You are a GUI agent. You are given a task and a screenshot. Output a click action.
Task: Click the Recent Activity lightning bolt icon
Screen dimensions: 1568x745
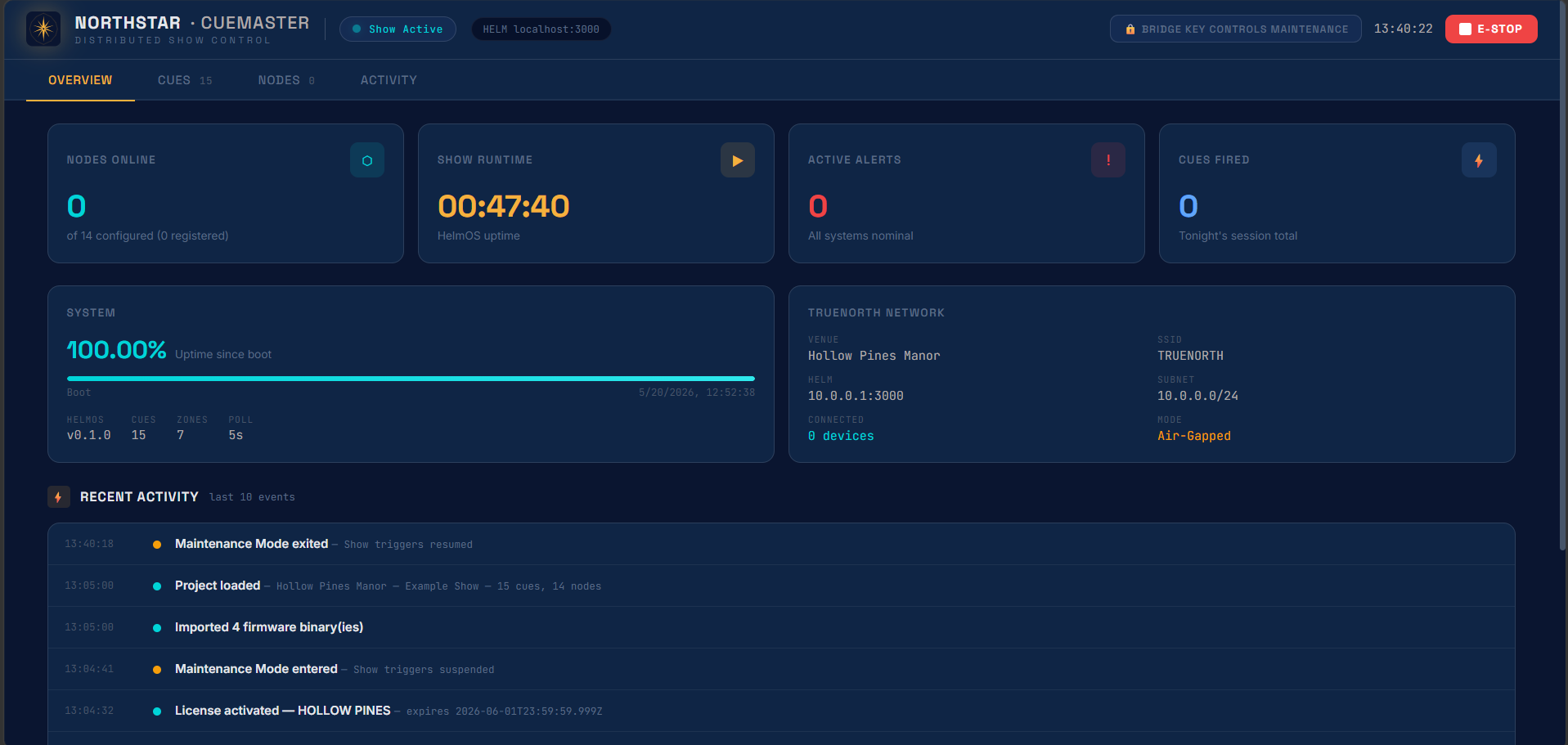click(x=58, y=497)
